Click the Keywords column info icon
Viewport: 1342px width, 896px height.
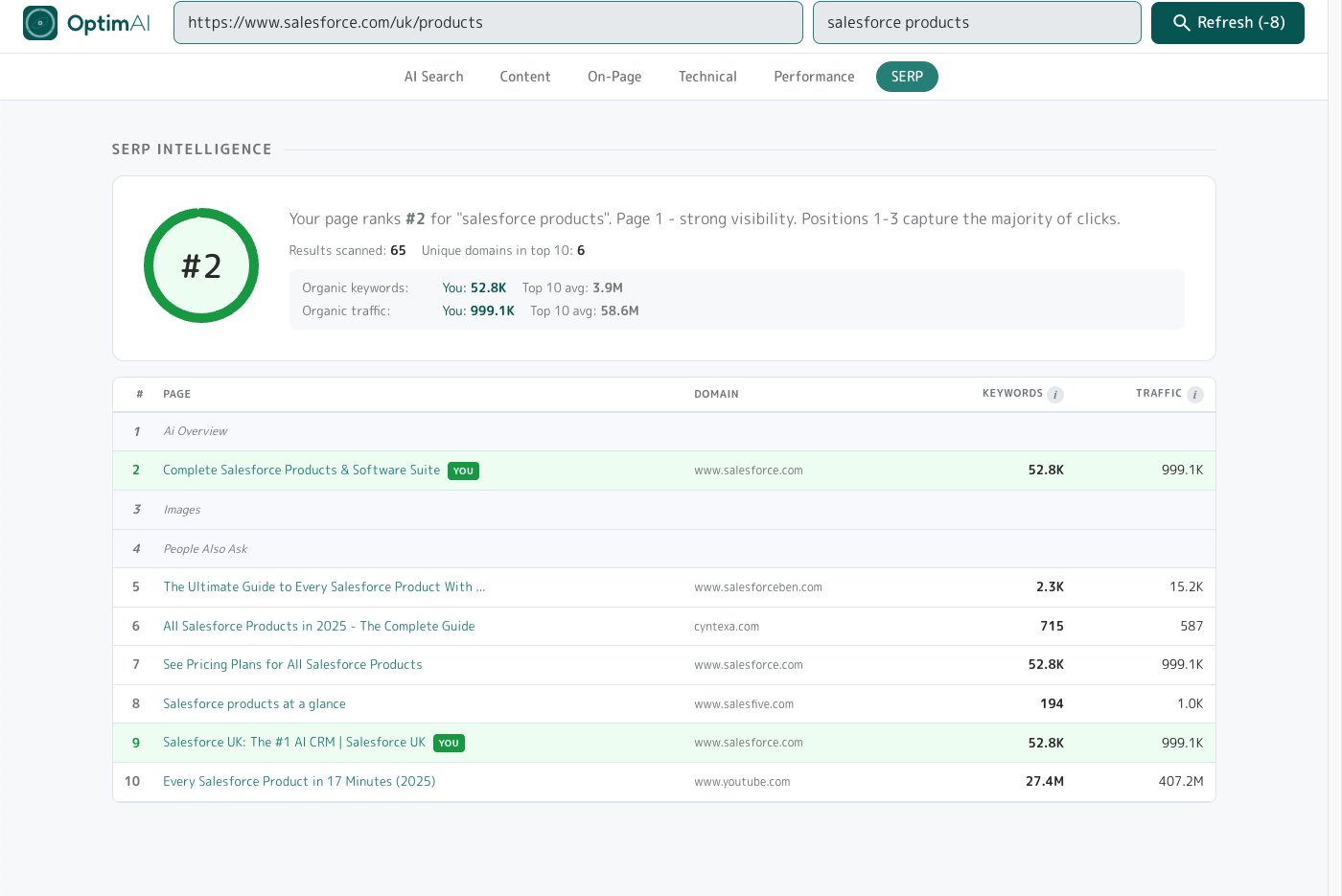pyautogui.click(x=1055, y=395)
